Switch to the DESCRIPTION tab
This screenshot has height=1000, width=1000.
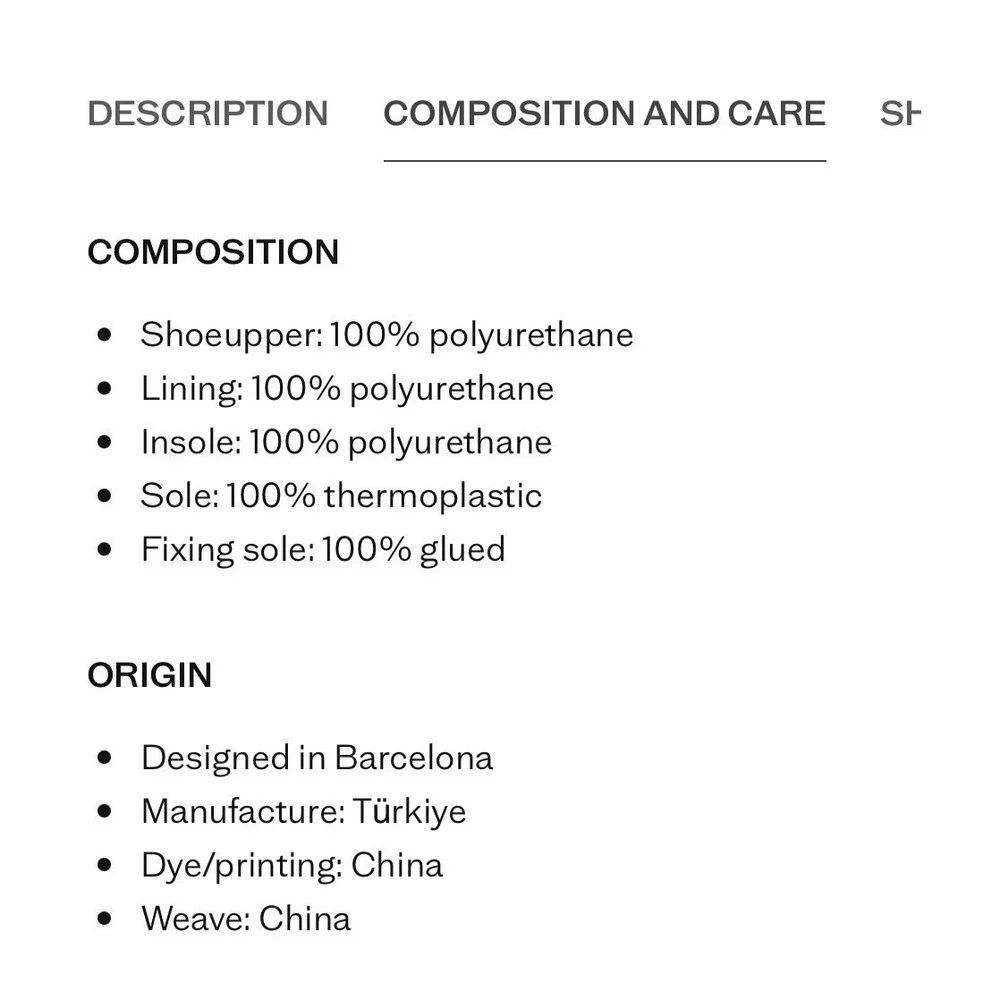point(208,114)
